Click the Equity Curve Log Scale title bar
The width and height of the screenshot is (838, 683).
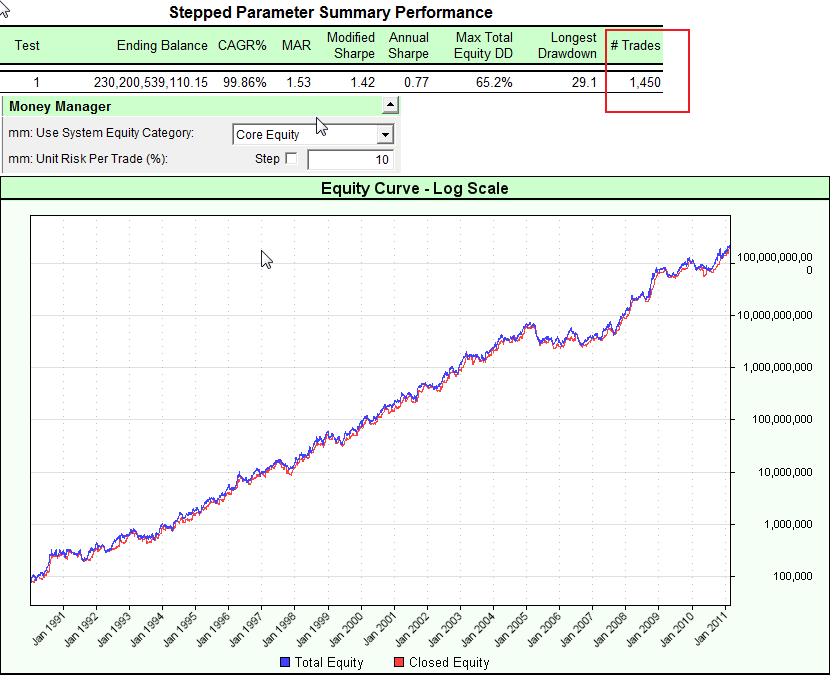click(x=419, y=188)
